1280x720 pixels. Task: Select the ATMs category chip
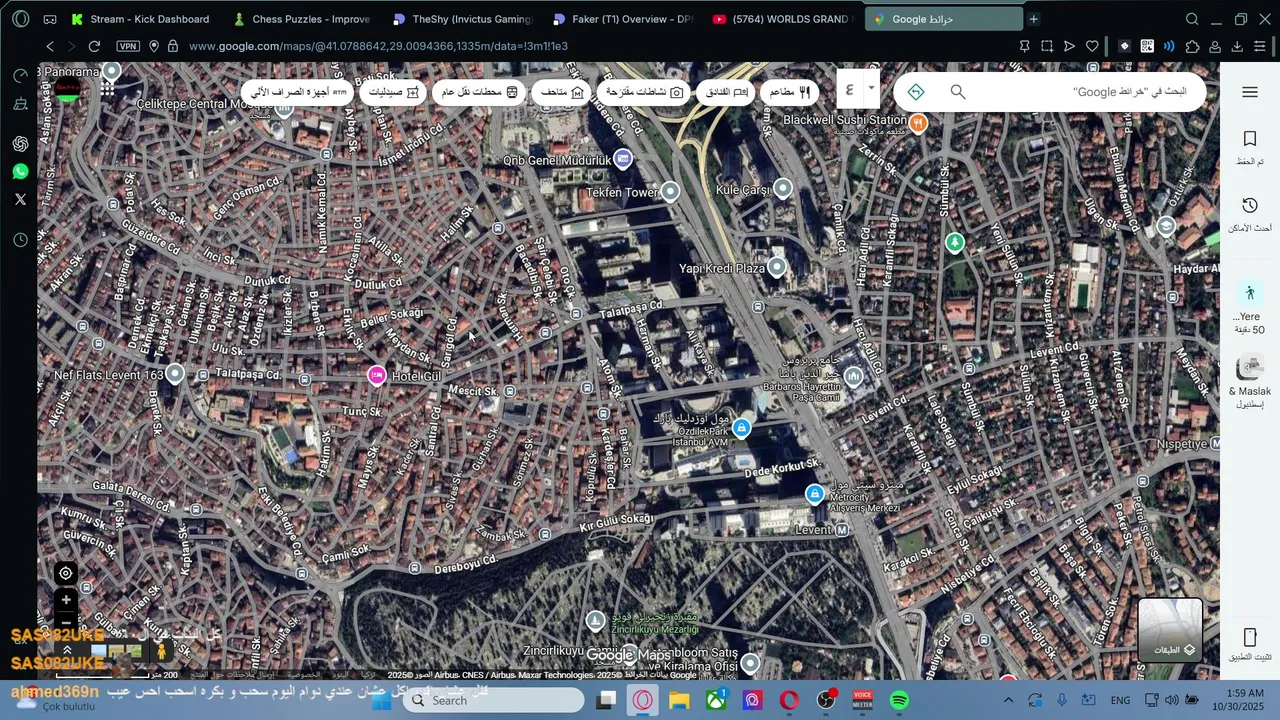[x=298, y=92]
